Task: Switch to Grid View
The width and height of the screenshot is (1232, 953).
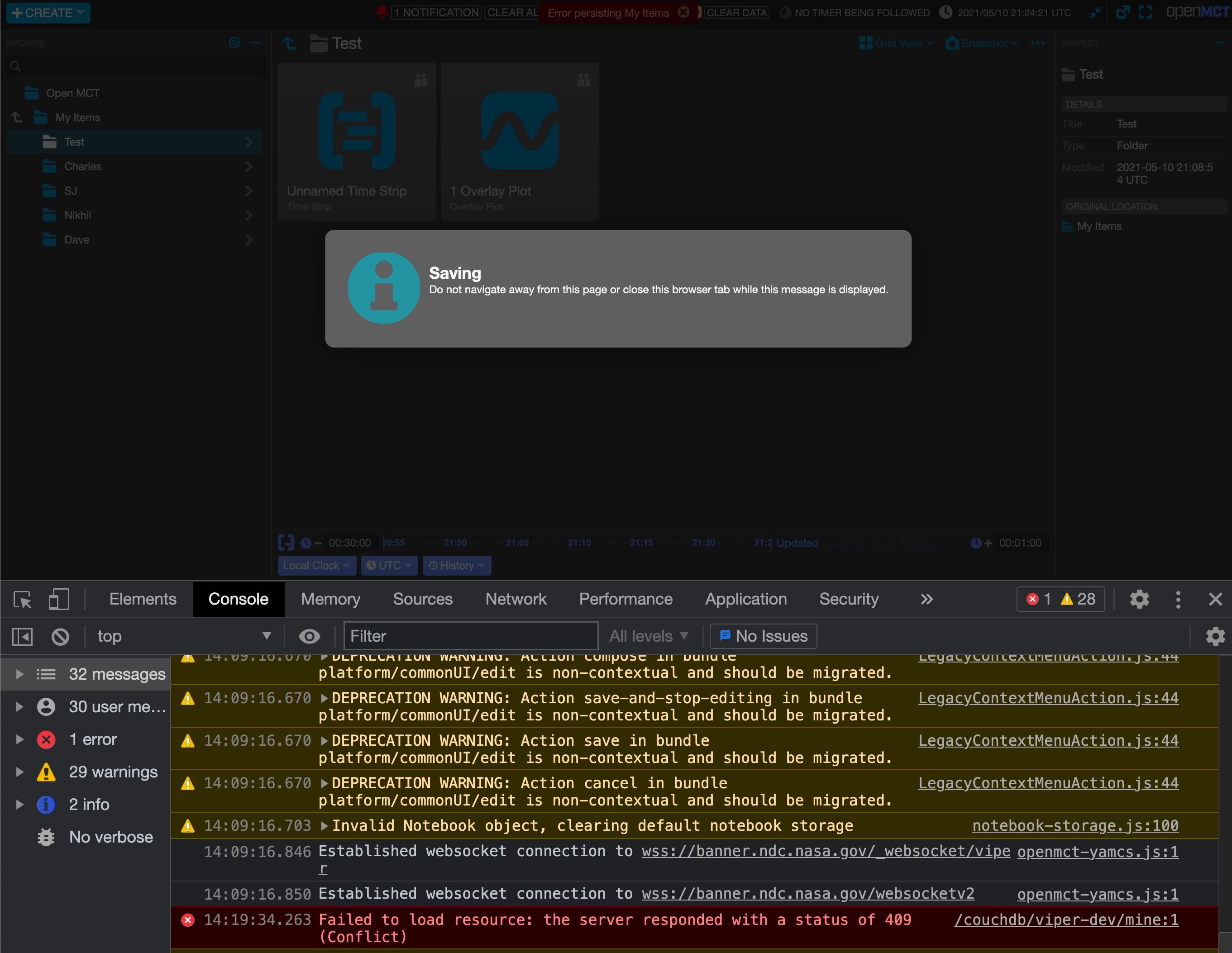Action: click(x=895, y=43)
